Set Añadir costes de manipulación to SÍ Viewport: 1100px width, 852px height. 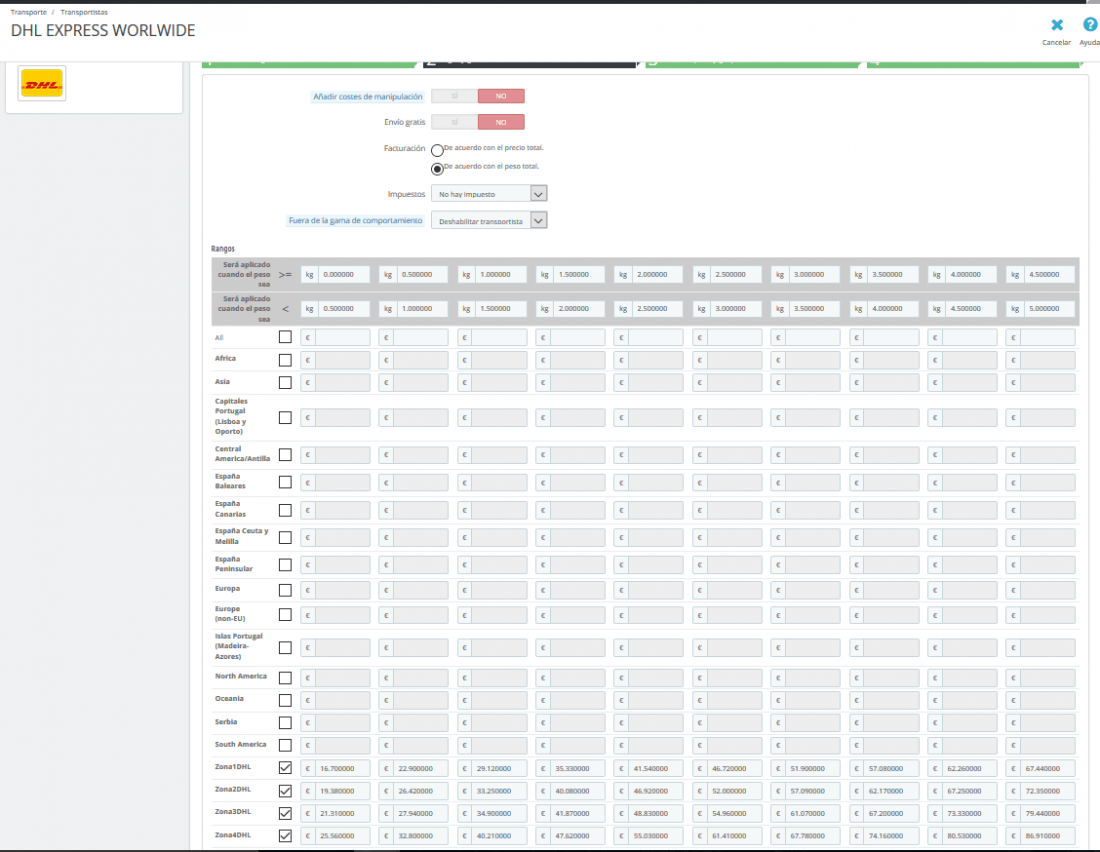tap(455, 96)
